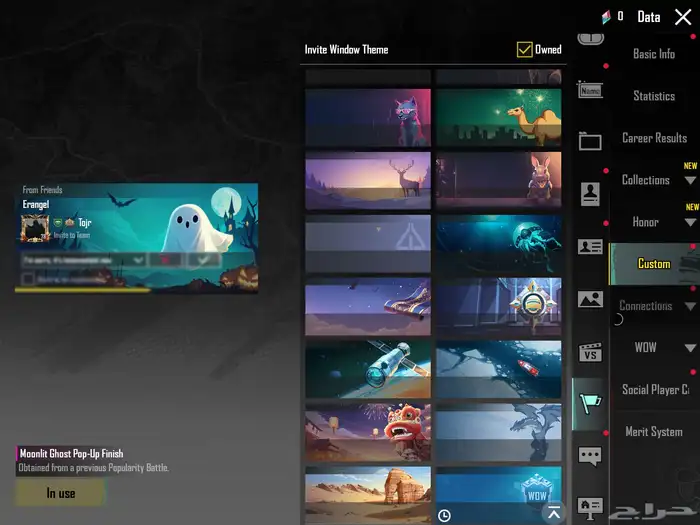Image resolution: width=700 pixels, height=525 pixels.
Task: Click the VS screen customization icon
Action: [590, 352]
